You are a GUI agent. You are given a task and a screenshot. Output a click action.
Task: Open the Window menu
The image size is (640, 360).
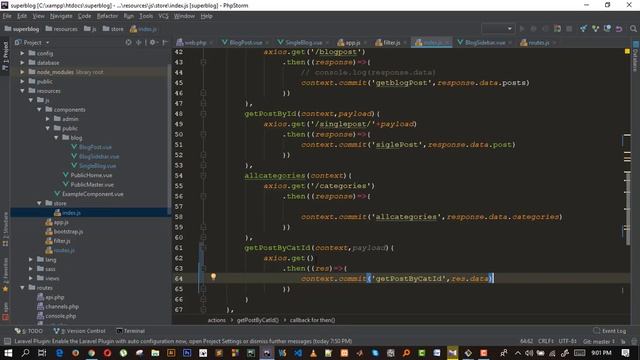coord(184,16)
